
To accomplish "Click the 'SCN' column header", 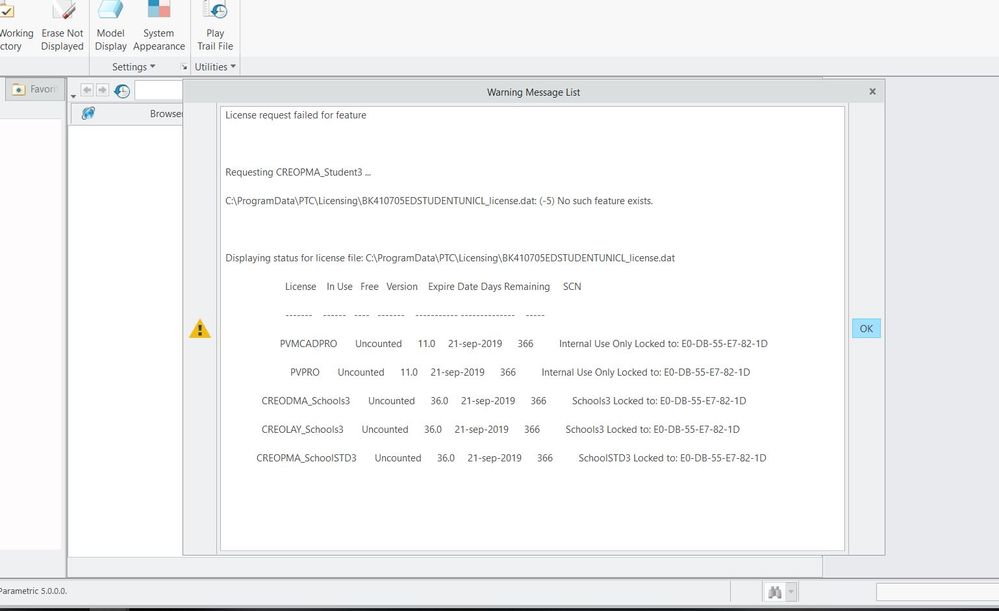I will [572, 287].
